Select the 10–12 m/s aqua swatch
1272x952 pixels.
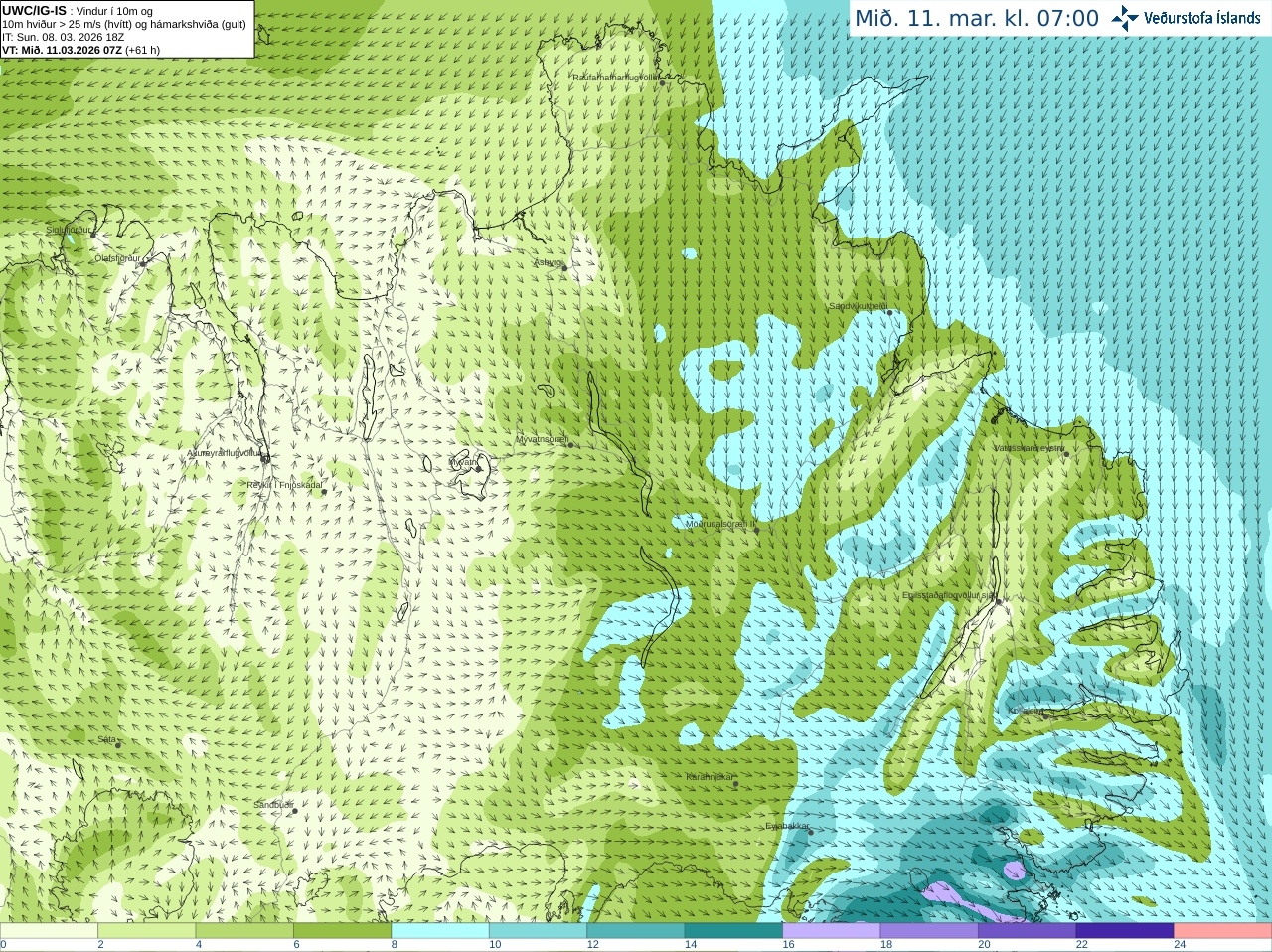[538, 931]
